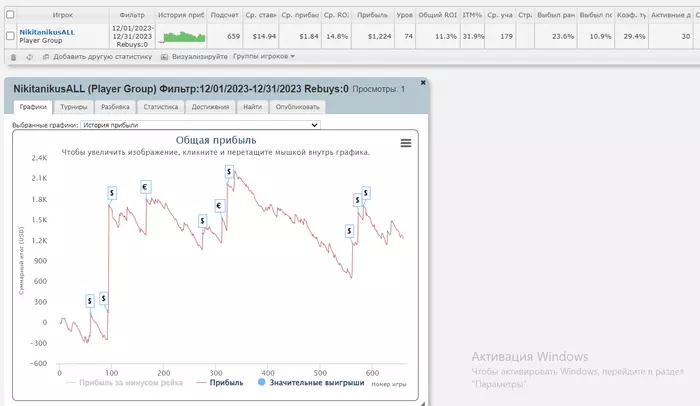Screen dimensions: 700x406
Task: Click the icon beside Добавить другую статистику
Action: click(x=46, y=57)
